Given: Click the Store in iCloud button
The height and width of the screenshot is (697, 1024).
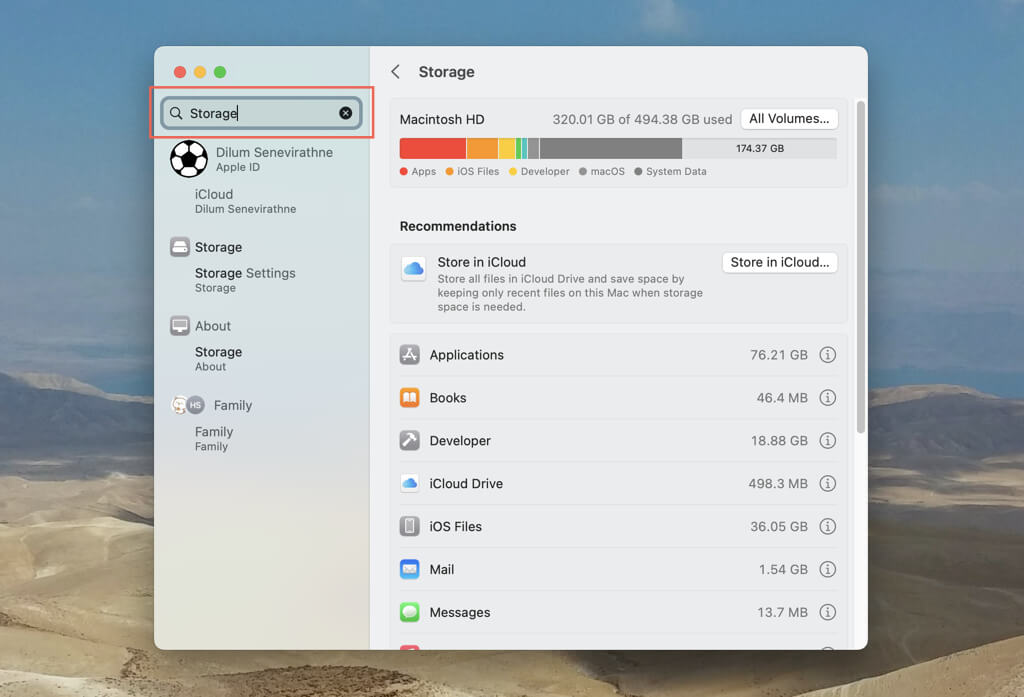Looking at the screenshot, I should click(x=780, y=263).
